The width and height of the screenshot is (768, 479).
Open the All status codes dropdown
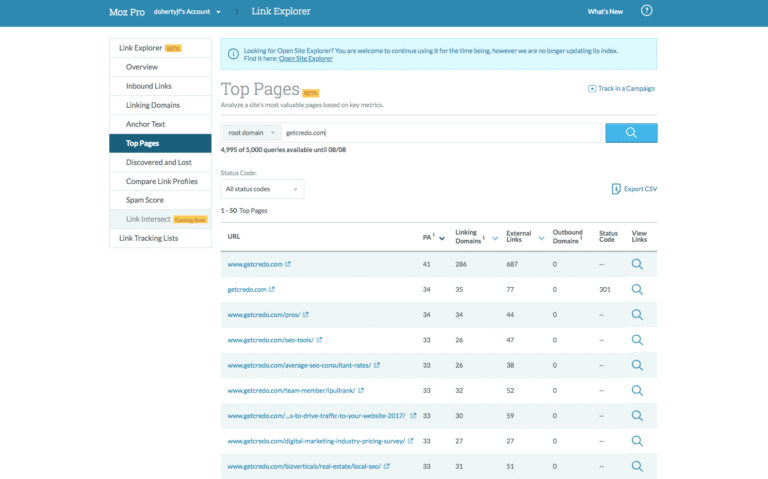pyautogui.click(x=262, y=189)
